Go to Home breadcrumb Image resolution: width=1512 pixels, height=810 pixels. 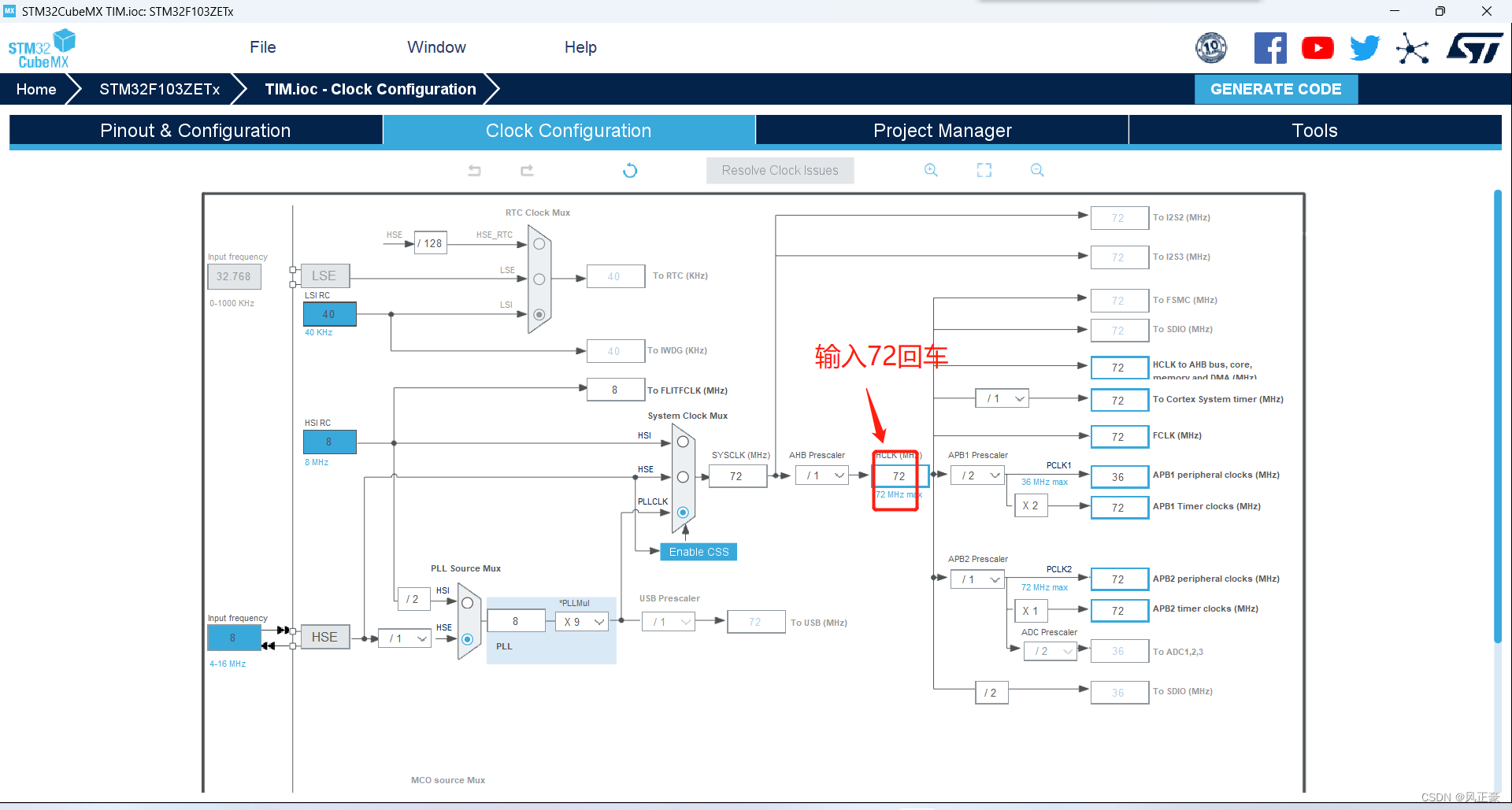point(36,89)
